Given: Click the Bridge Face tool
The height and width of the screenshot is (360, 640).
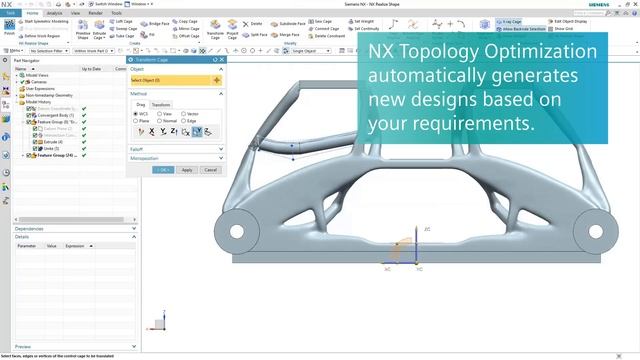Looking at the screenshot, I should [x=155, y=24].
